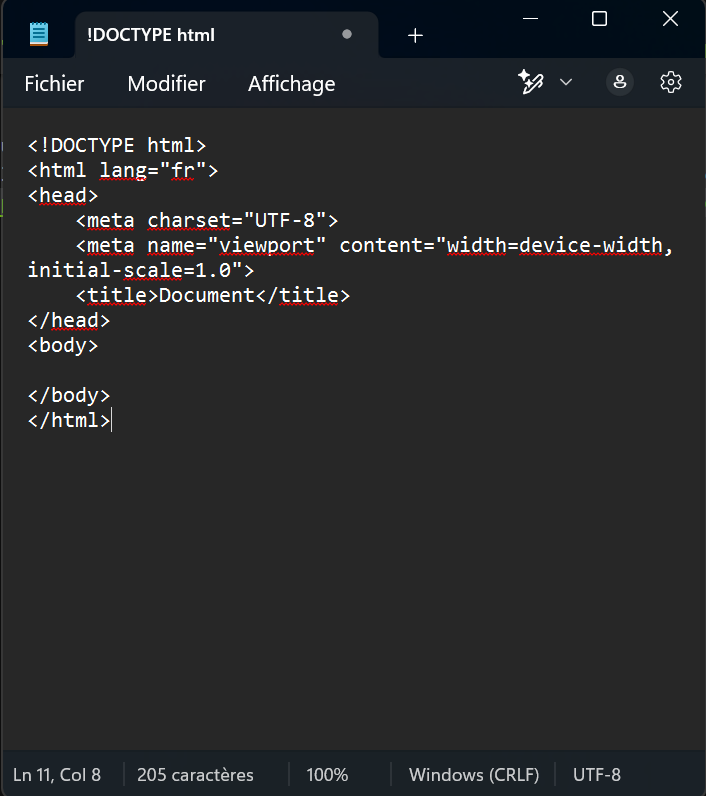
Task: Expand the chevron beside the rewrite icon
Action: coord(566,82)
